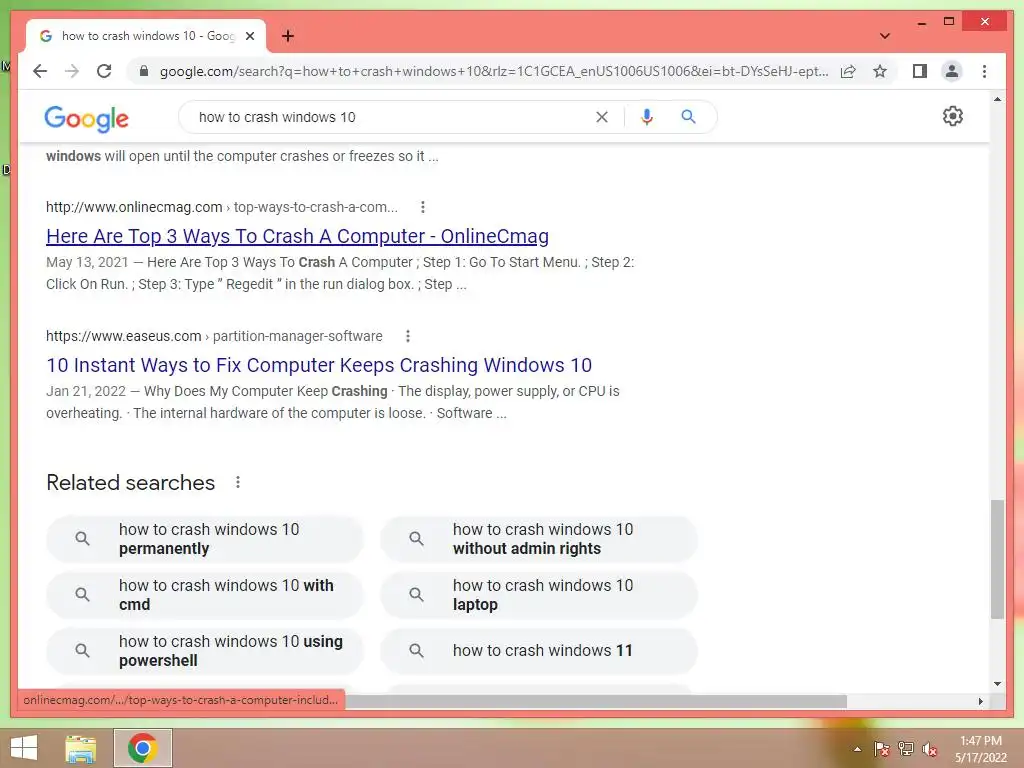Open the taskbar clock and date
This screenshot has height=768, width=1024.
[981, 749]
